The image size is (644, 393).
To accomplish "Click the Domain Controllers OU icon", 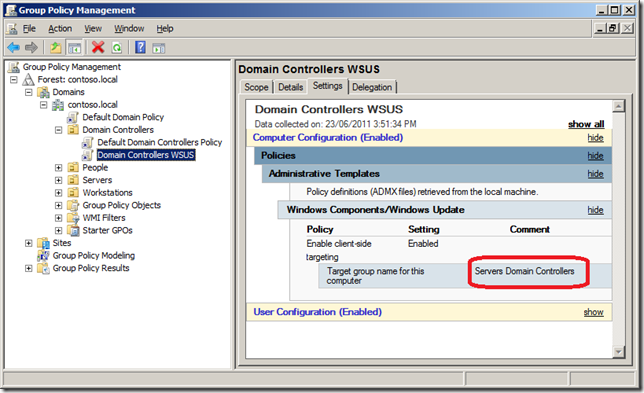I will point(73,130).
